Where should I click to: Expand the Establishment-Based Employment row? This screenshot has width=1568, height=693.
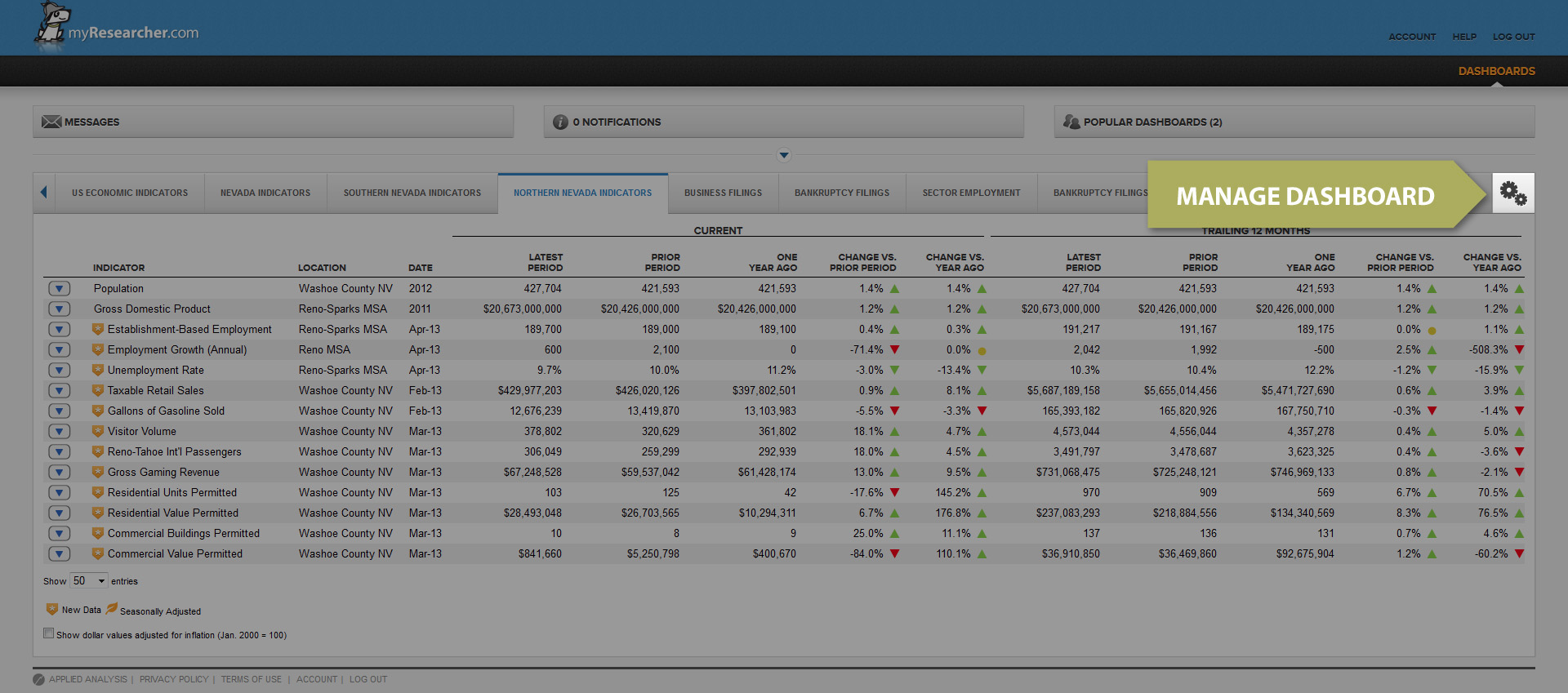59,329
